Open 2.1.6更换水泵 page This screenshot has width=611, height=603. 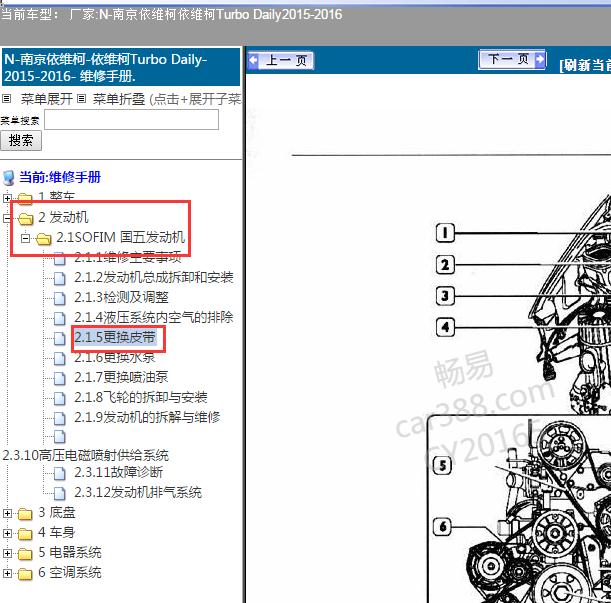point(115,357)
